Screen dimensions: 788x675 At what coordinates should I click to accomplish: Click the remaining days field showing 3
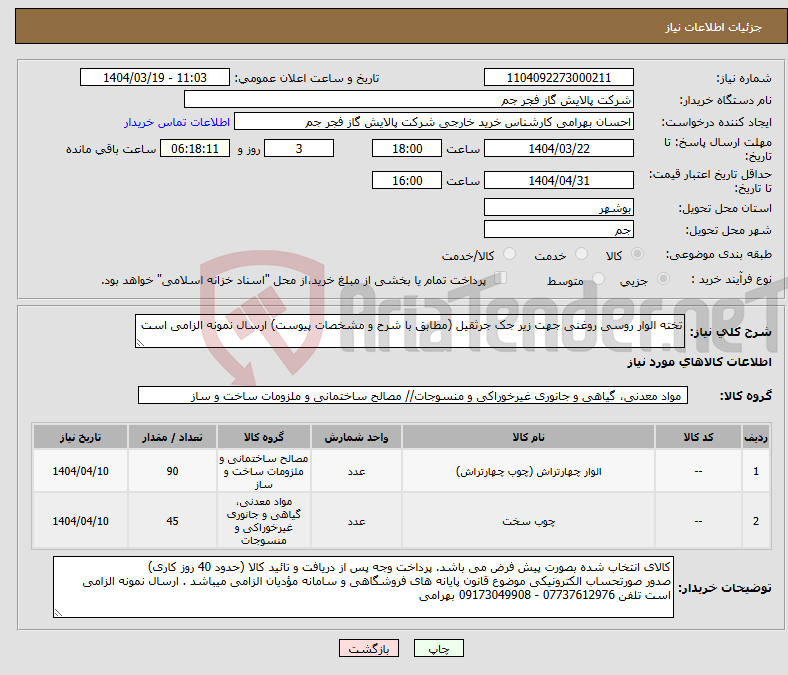coord(299,148)
